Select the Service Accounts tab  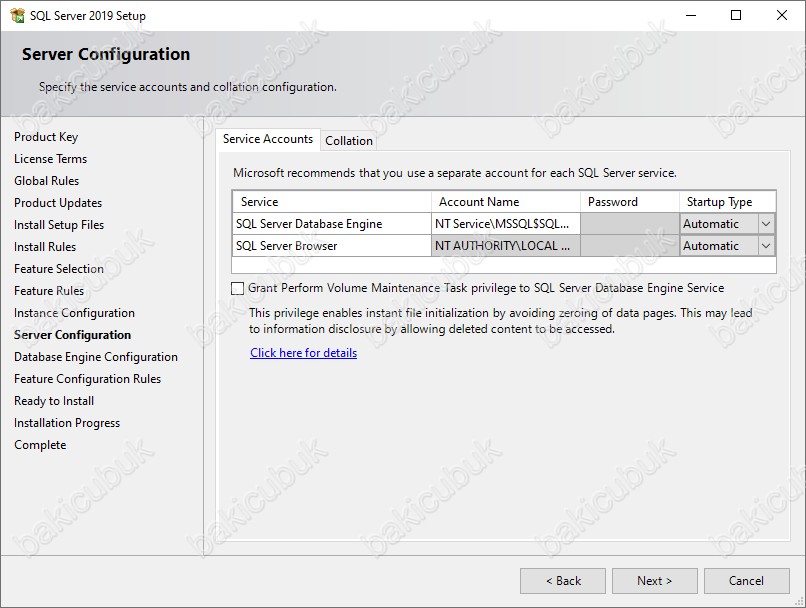268,139
